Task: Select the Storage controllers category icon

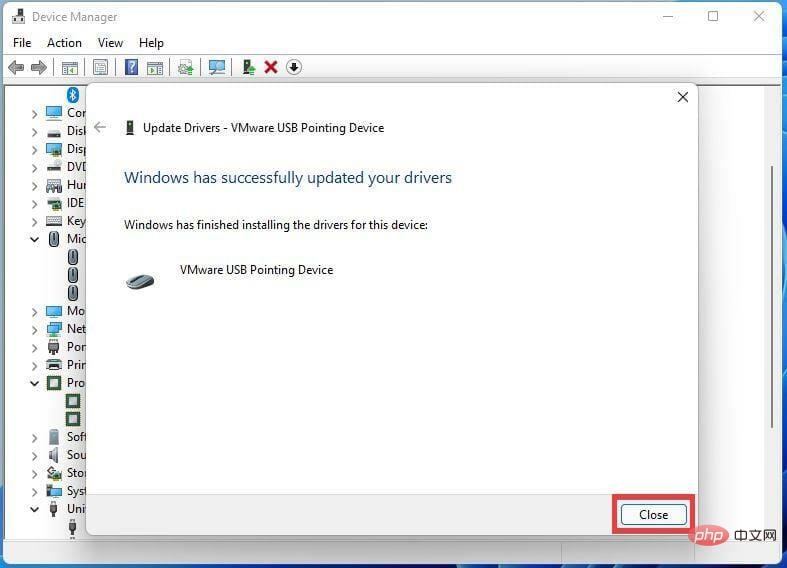Action: click(x=54, y=473)
